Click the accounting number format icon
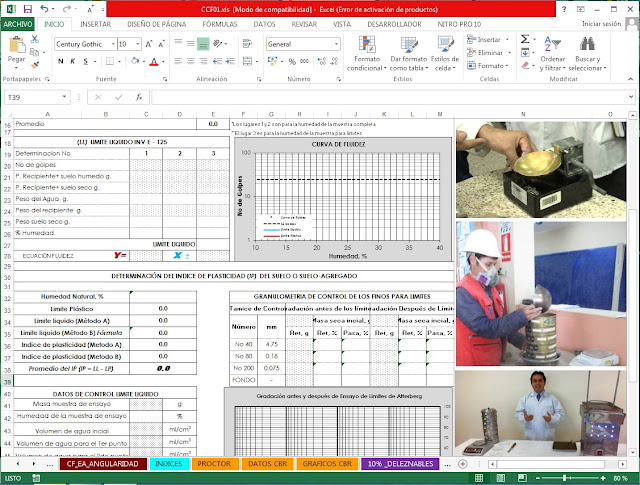 (272, 61)
